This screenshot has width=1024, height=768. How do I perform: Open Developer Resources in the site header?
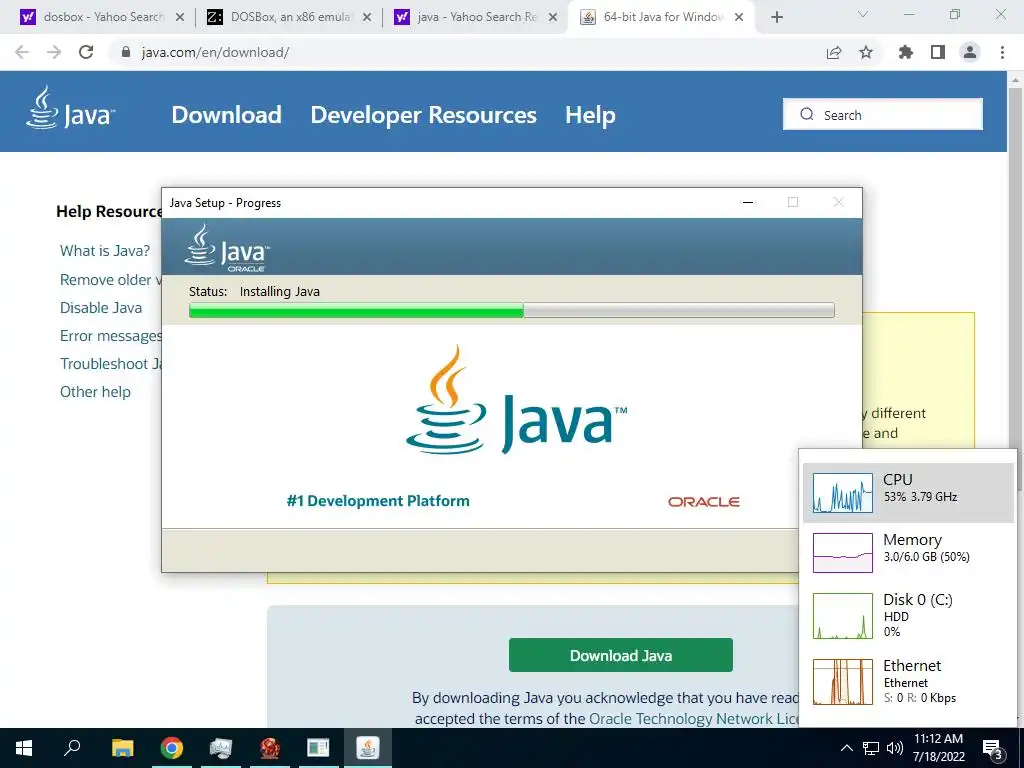click(x=423, y=115)
